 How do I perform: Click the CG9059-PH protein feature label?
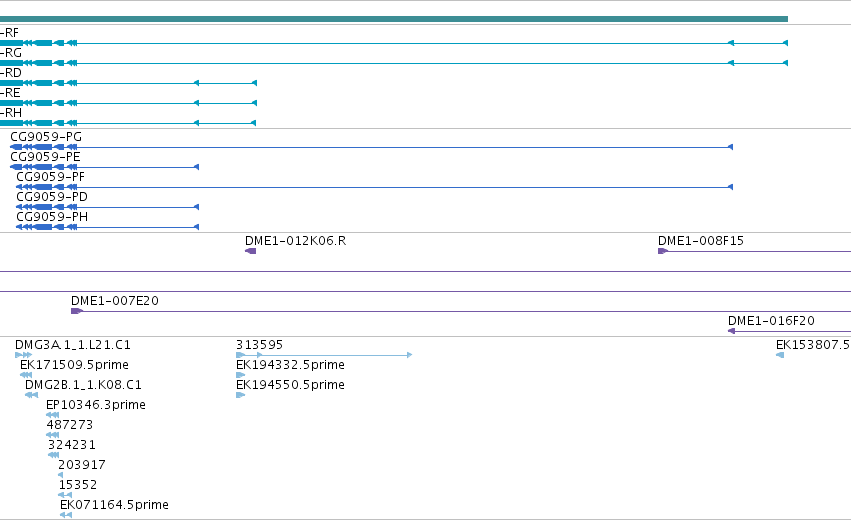pyautogui.click(x=52, y=217)
